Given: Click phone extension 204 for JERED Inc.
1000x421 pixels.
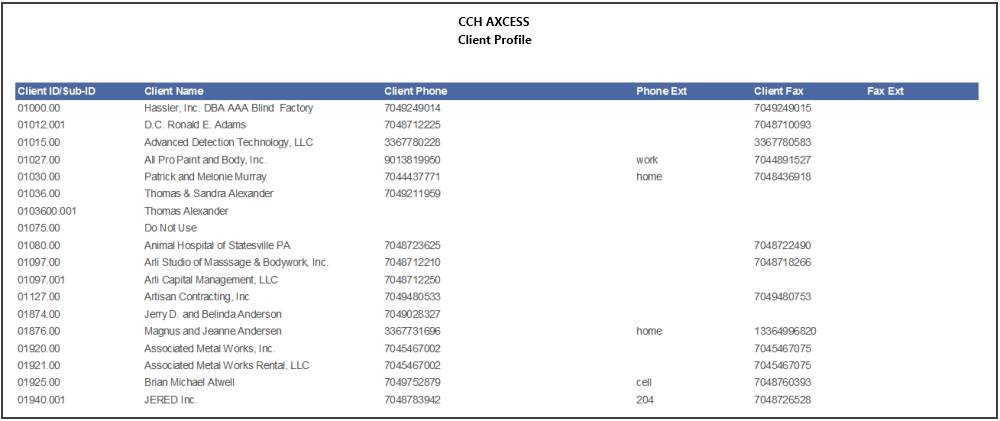Looking at the screenshot, I should (x=645, y=400).
